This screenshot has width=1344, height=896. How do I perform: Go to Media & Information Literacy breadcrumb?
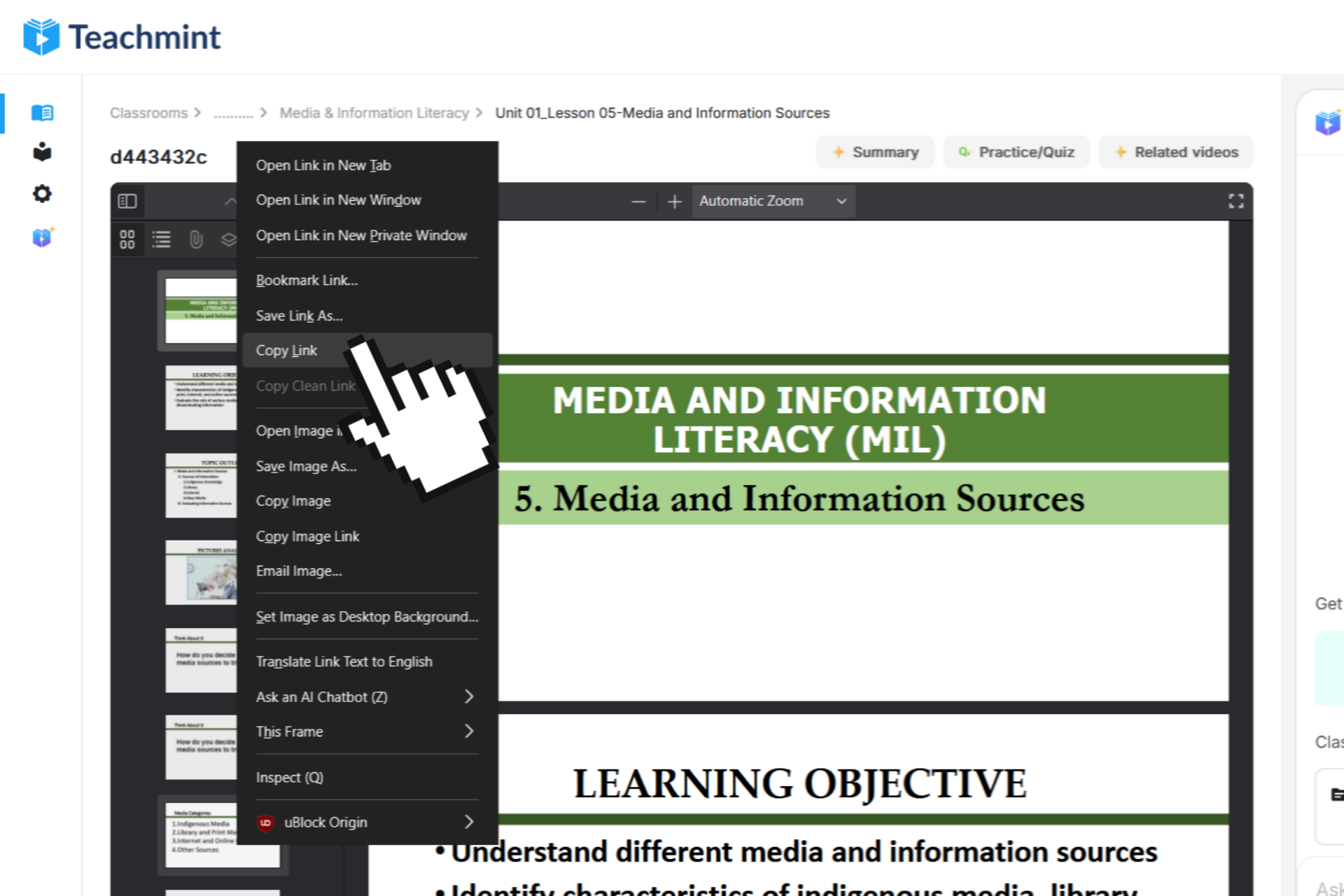pos(374,113)
